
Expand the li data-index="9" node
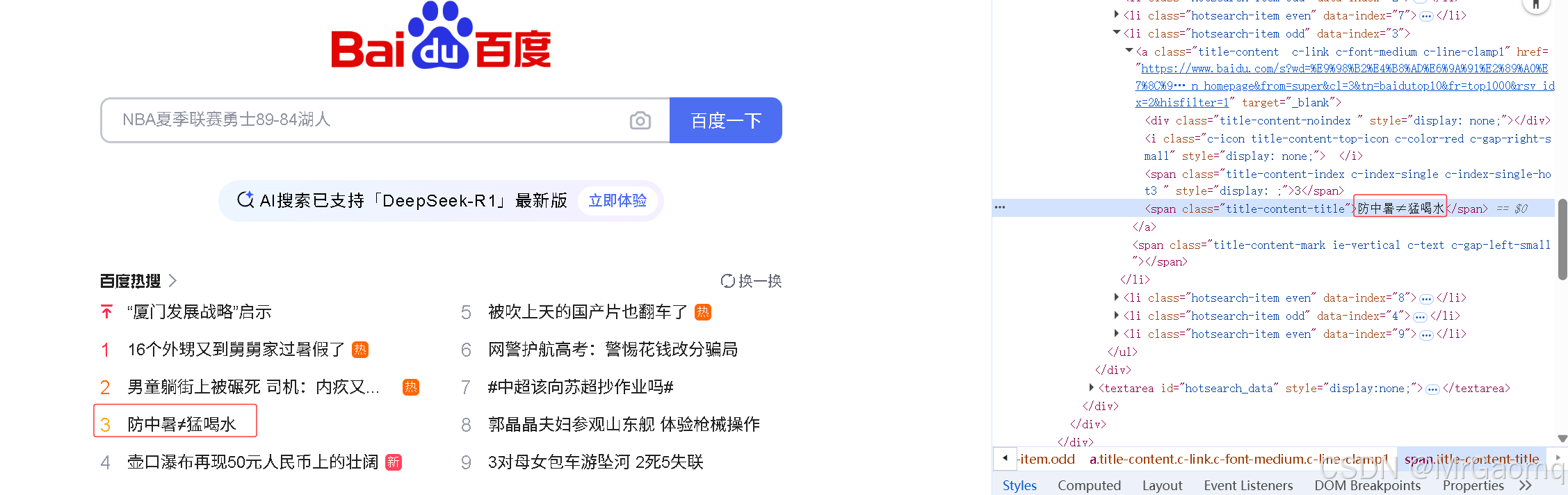coord(1117,333)
